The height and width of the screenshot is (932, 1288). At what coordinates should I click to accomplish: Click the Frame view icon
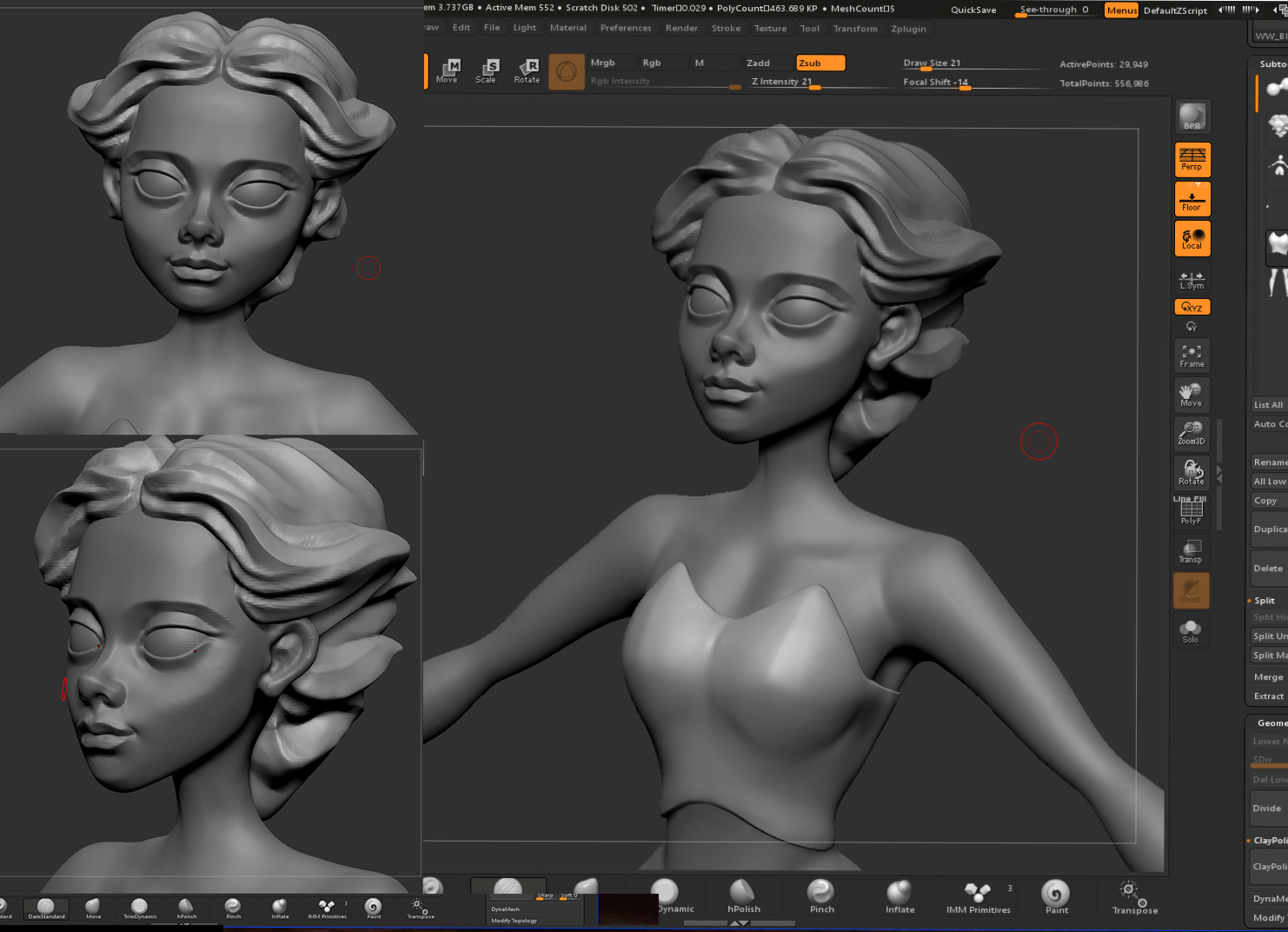[x=1192, y=356]
